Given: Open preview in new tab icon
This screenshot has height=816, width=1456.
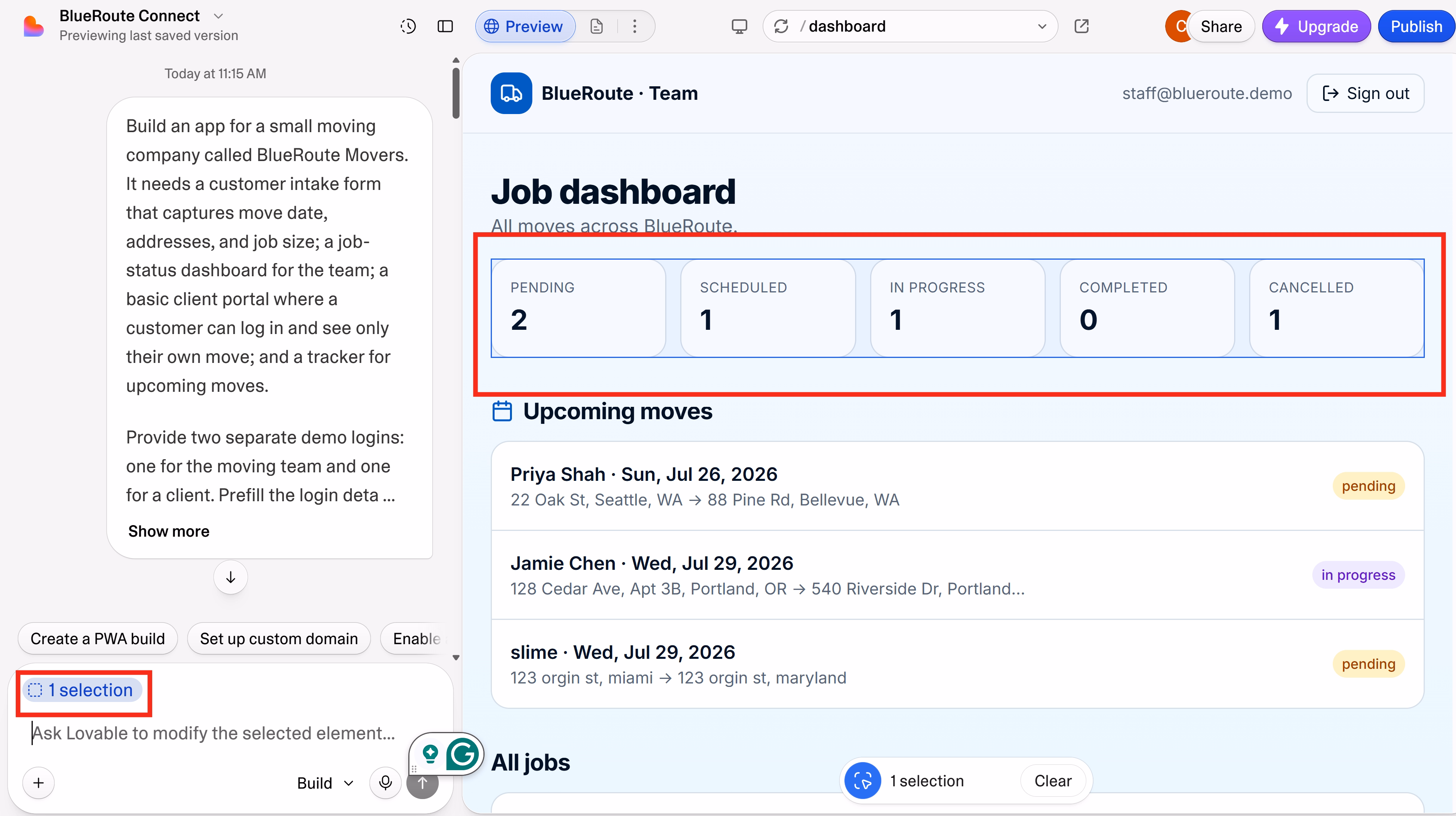Looking at the screenshot, I should click(1081, 26).
